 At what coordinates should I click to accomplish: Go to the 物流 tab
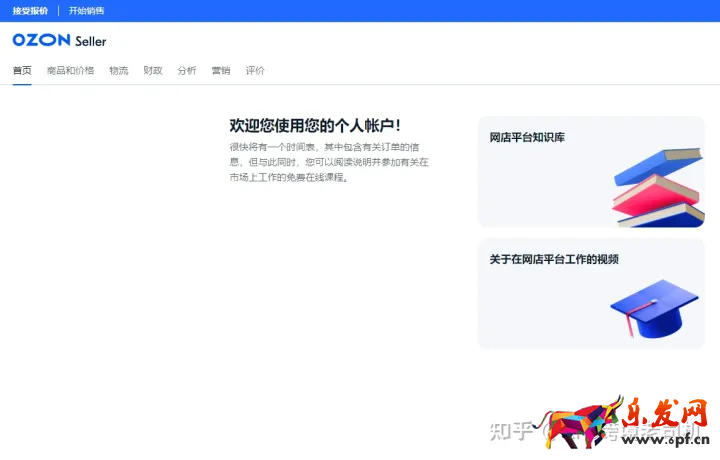(119, 71)
